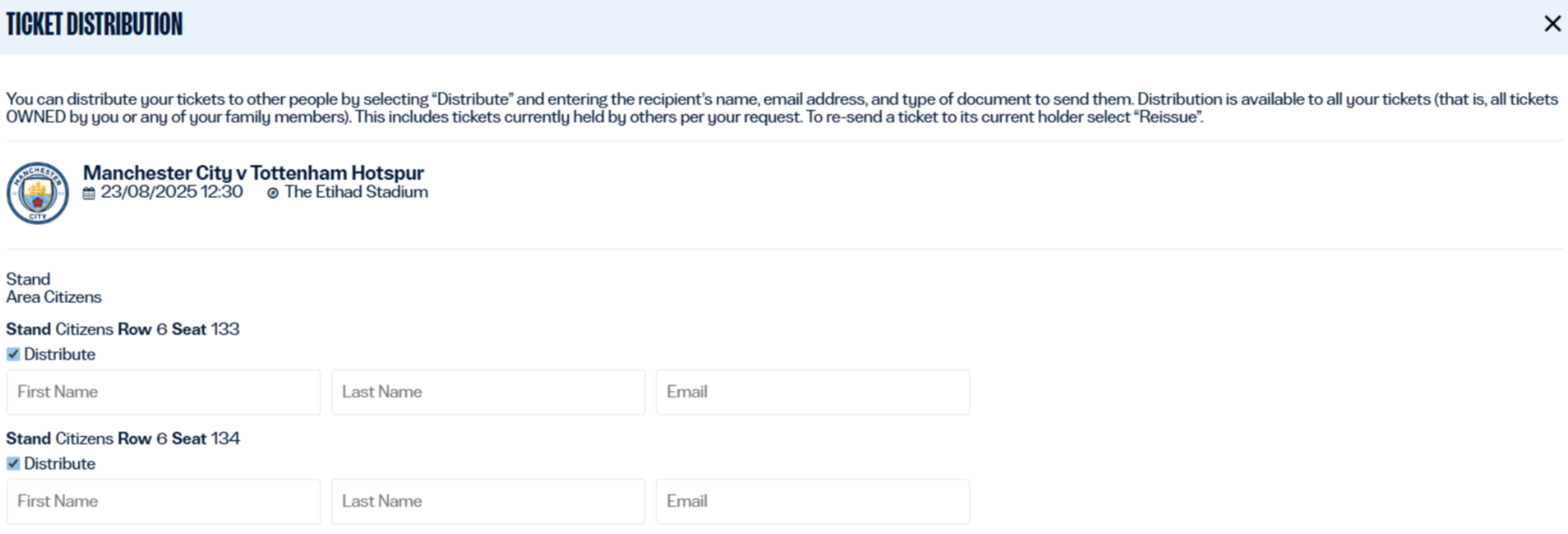Screen dimensions: 1568x534
Task: Click the Distribute label under Seat 134
Action: click(x=59, y=464)
